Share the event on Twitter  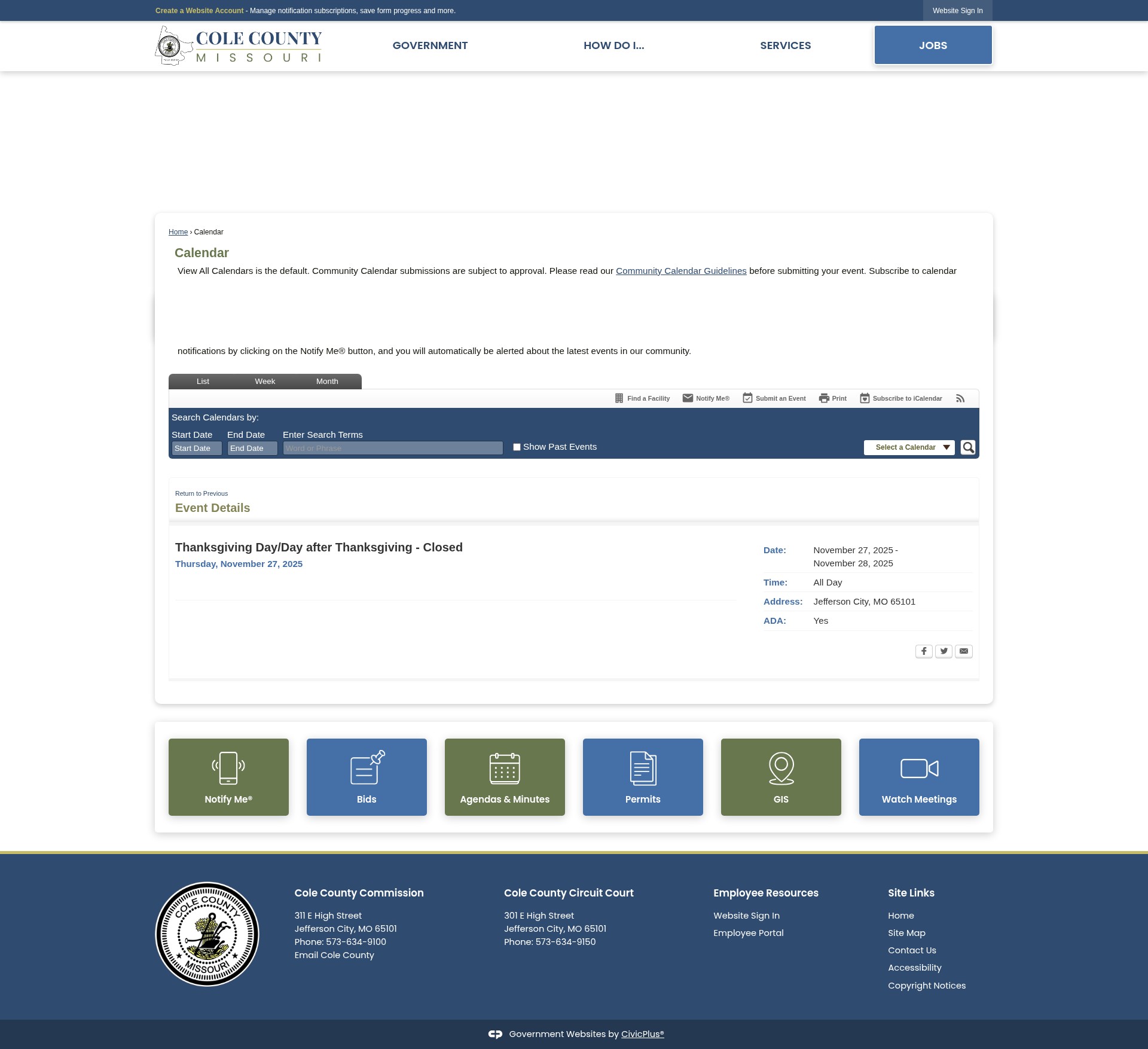click(x=944, y=651)
